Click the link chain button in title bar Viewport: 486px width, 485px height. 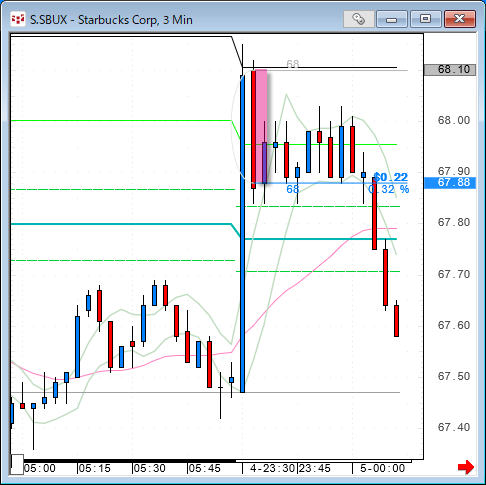point(359,19)
